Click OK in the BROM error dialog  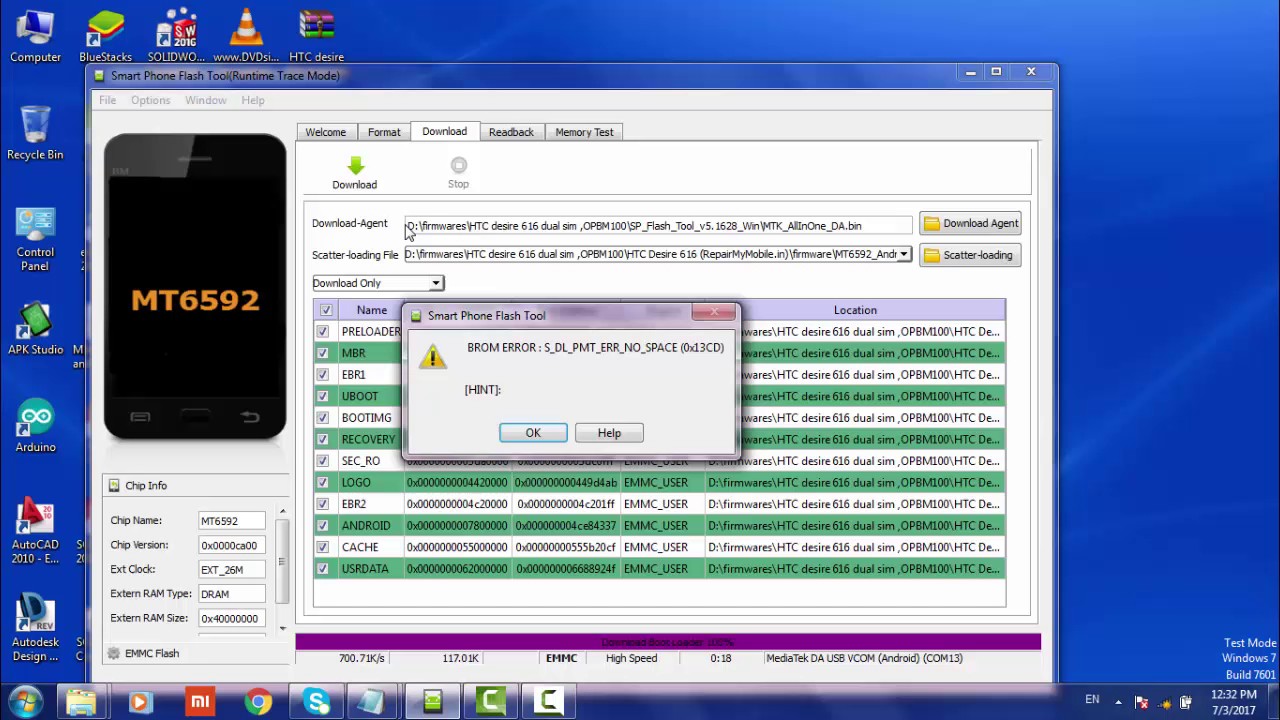pyautogui.click(x=533, y=433)
